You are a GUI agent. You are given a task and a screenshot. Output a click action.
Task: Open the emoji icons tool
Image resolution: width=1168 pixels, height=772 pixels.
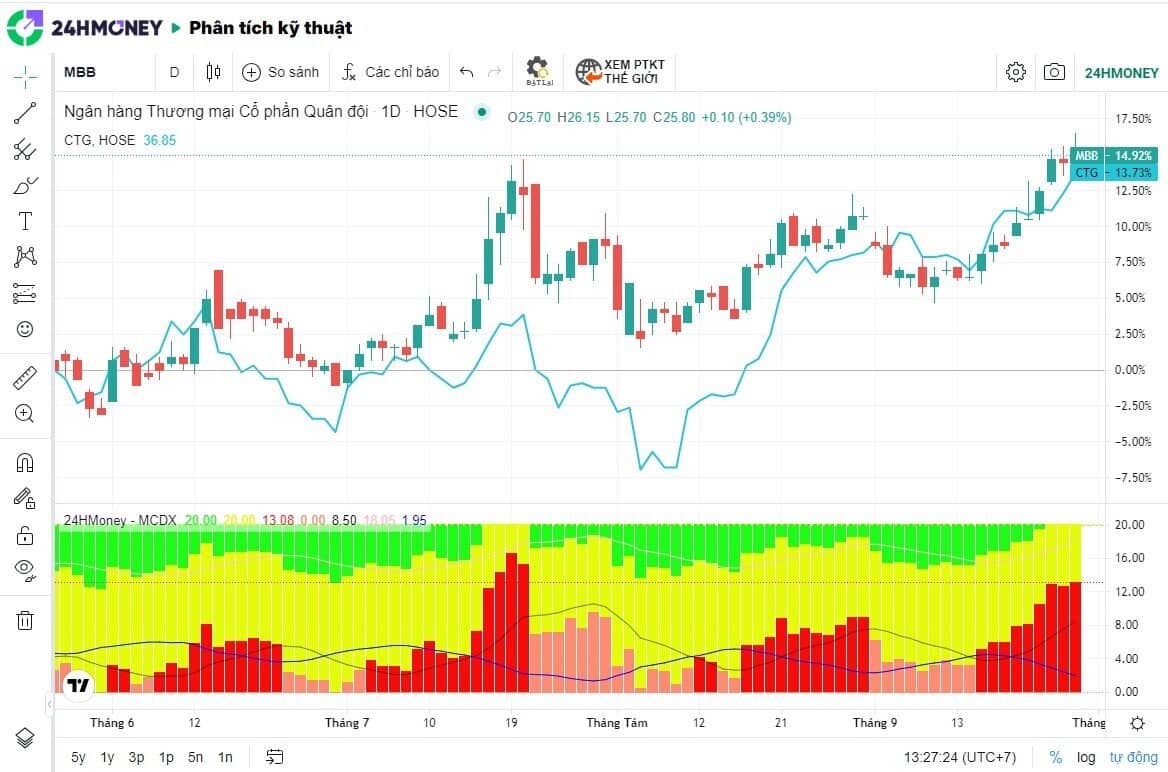25,329
